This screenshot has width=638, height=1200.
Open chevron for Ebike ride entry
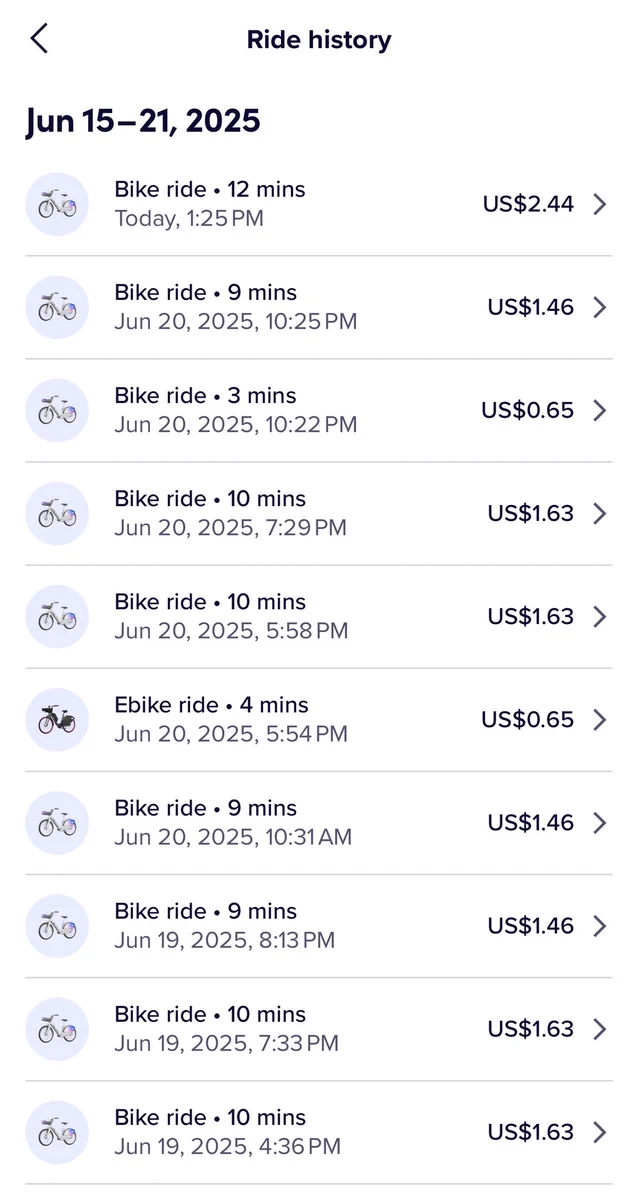tap(600, 719)
